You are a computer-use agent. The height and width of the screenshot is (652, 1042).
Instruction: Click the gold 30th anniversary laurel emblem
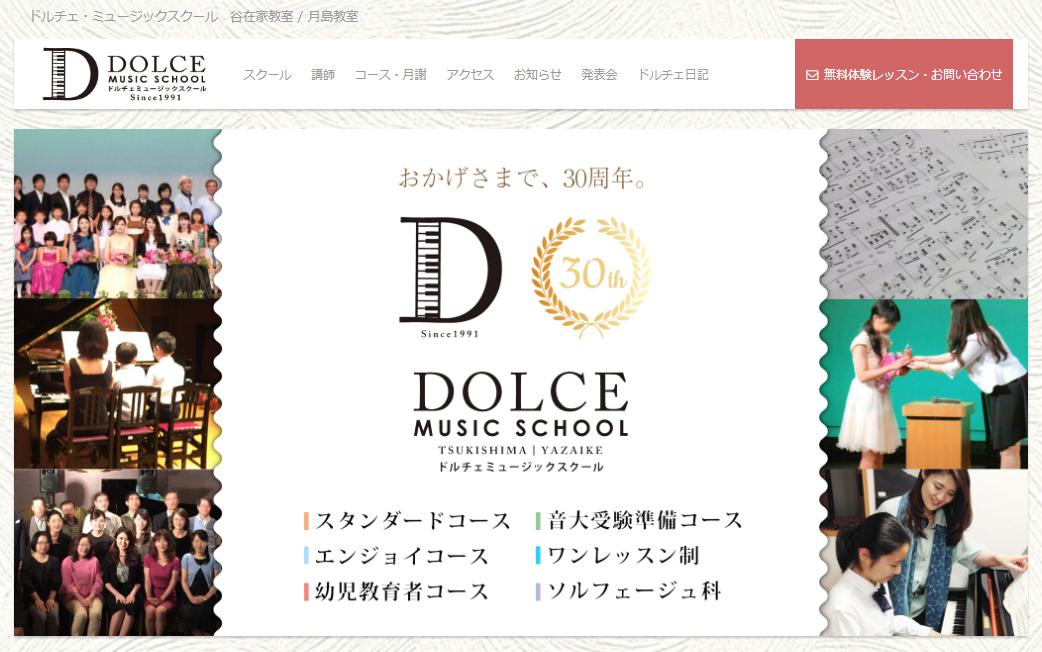tap(591, 276)
